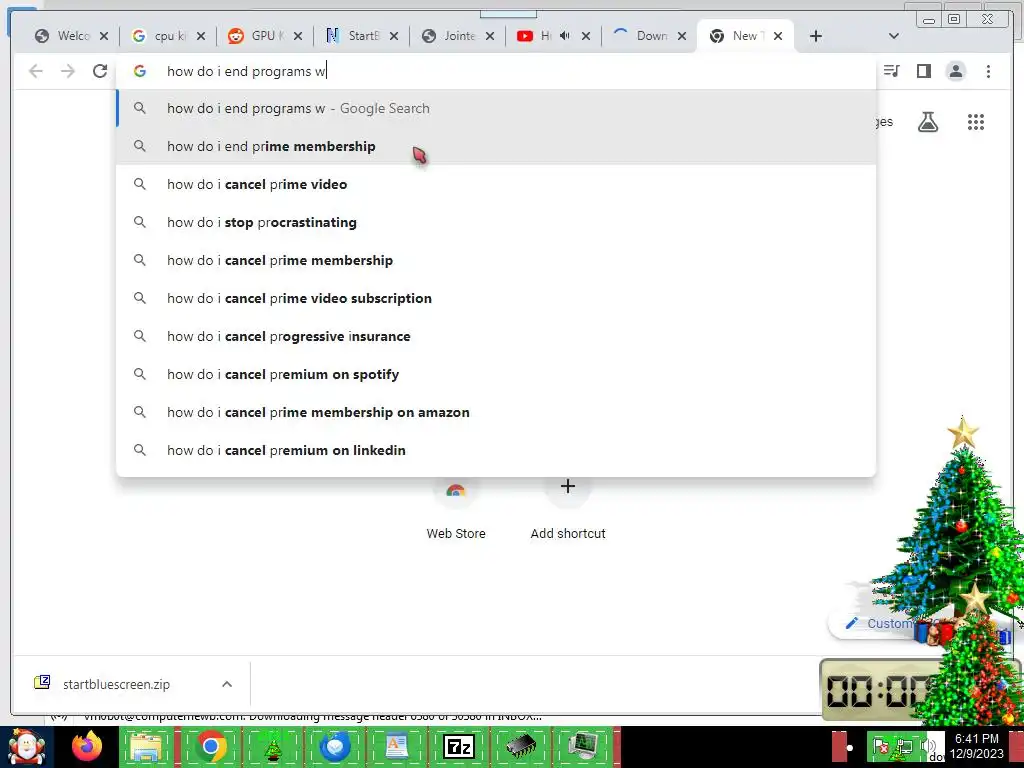
Task: Select suggestion 'how do i cancel prime video'
Action: (496, 184)
